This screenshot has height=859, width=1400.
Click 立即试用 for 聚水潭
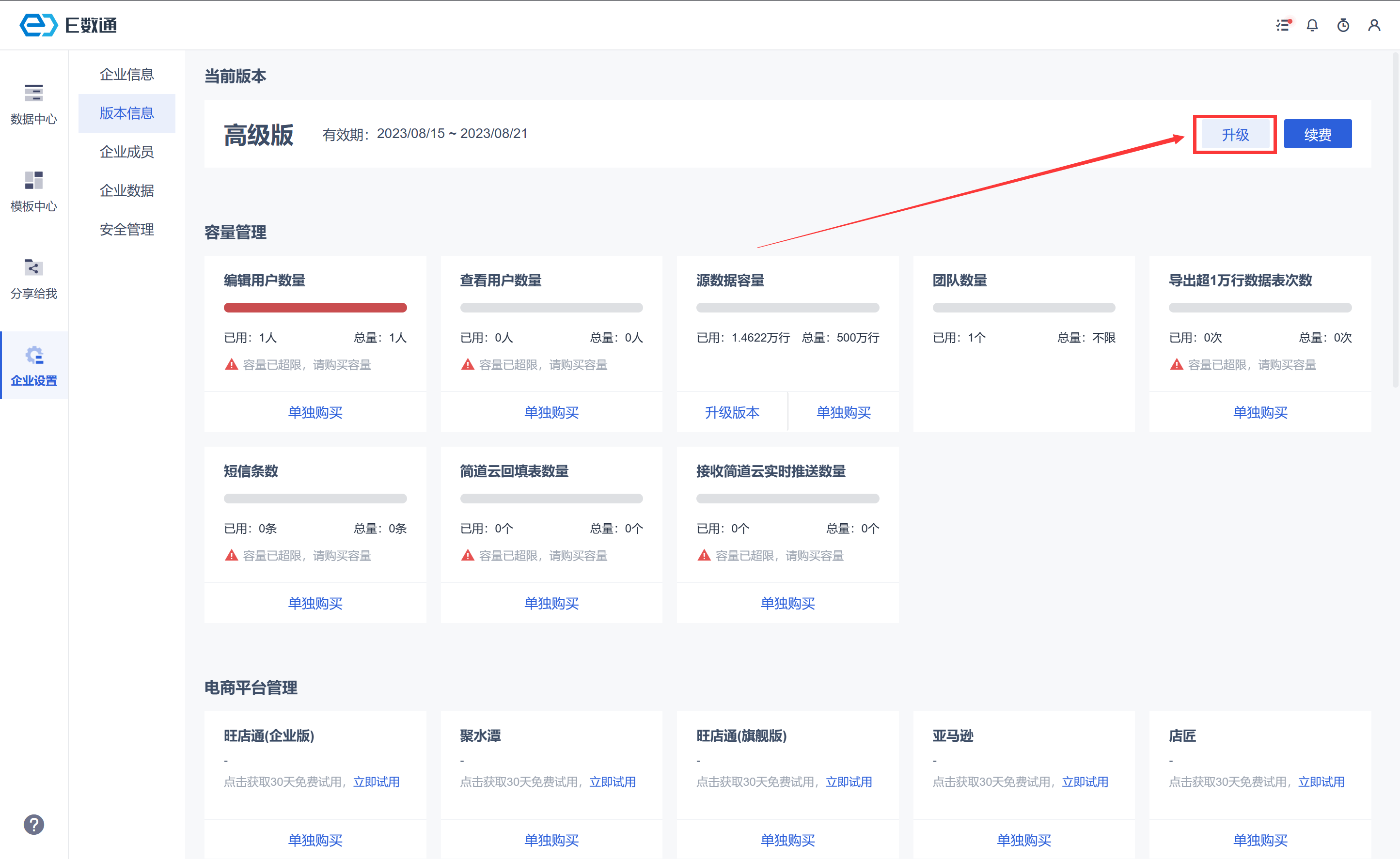coord(613,782)
